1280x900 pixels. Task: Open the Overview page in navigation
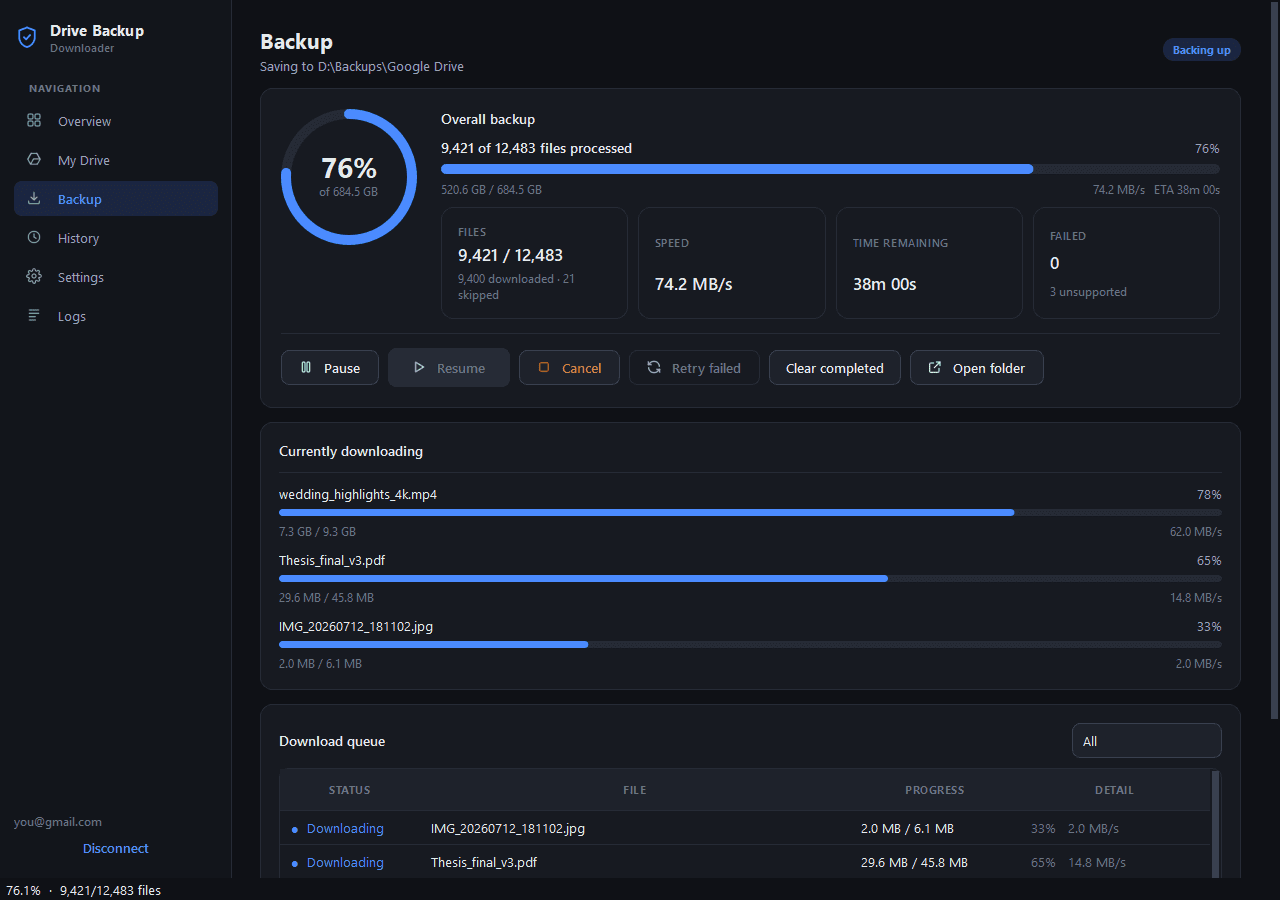tap(116, 121)
